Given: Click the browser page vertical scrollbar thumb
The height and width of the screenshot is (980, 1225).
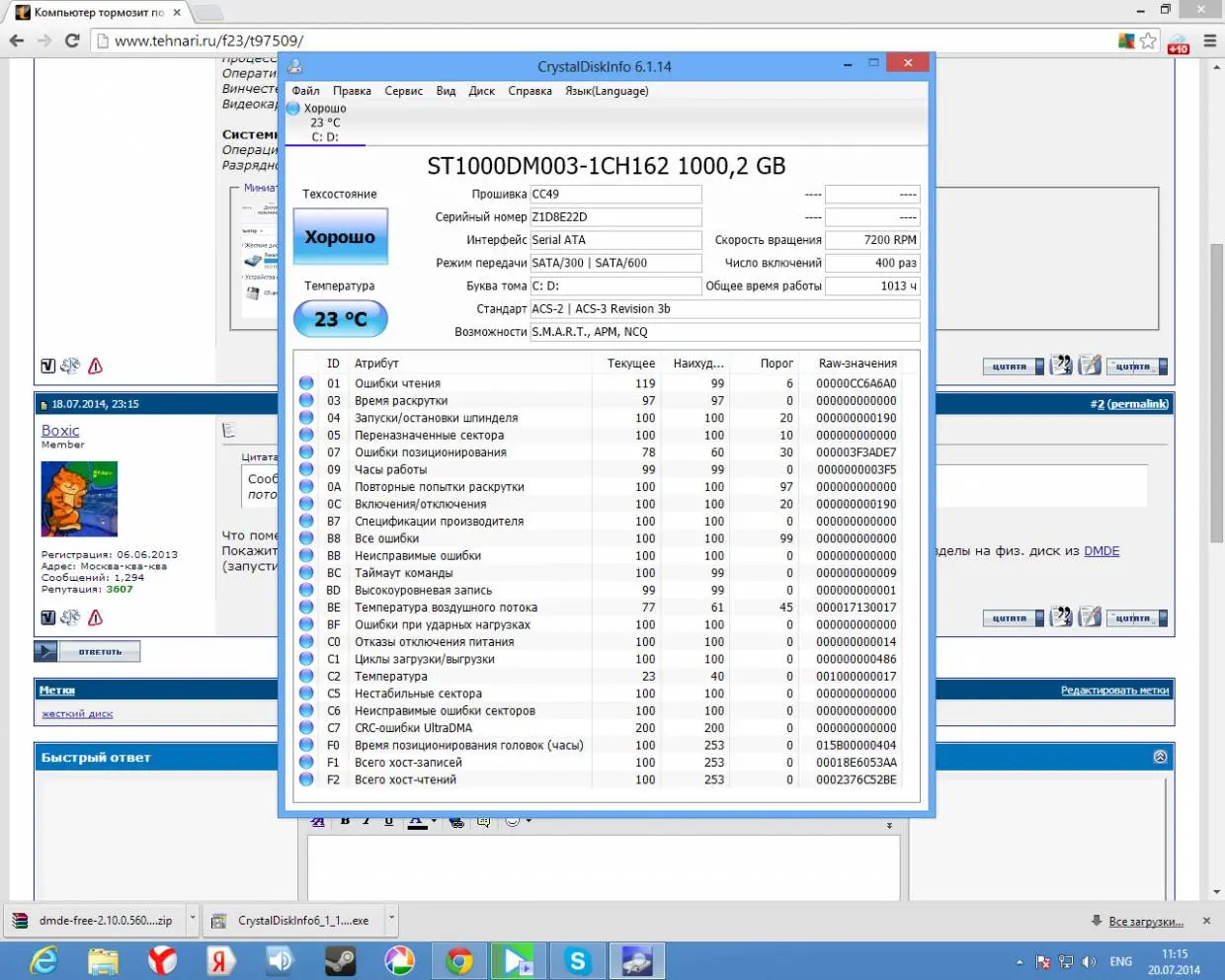Looking at the screenshot, I should [x=1216, y=392].
